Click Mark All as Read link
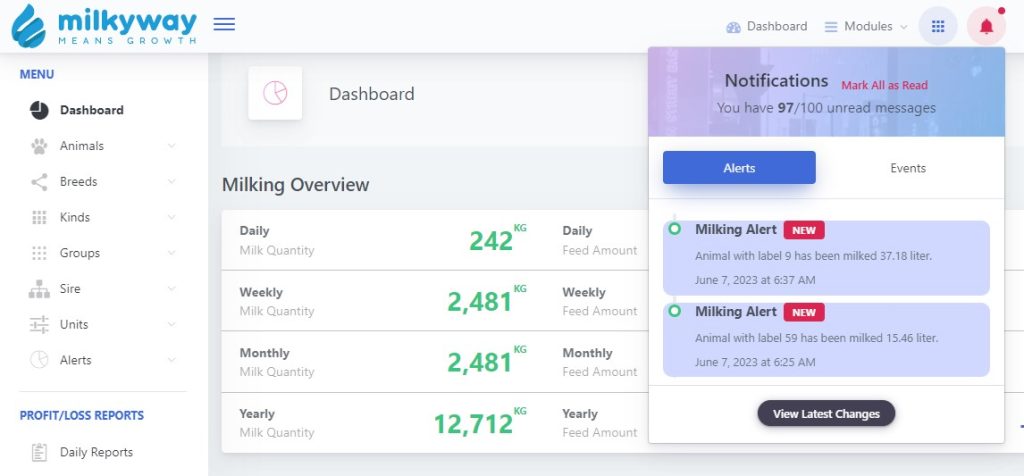The height and width of the screenshot is (476, 1024). coord(884,86)
